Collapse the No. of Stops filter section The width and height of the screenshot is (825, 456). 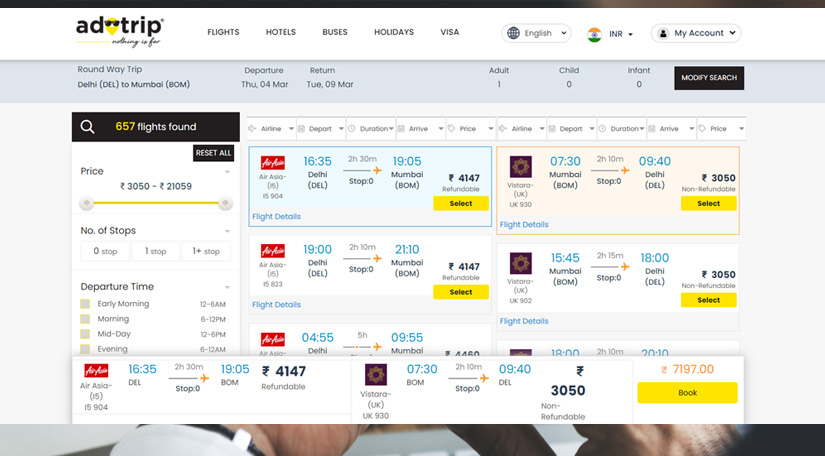[227, 231]
